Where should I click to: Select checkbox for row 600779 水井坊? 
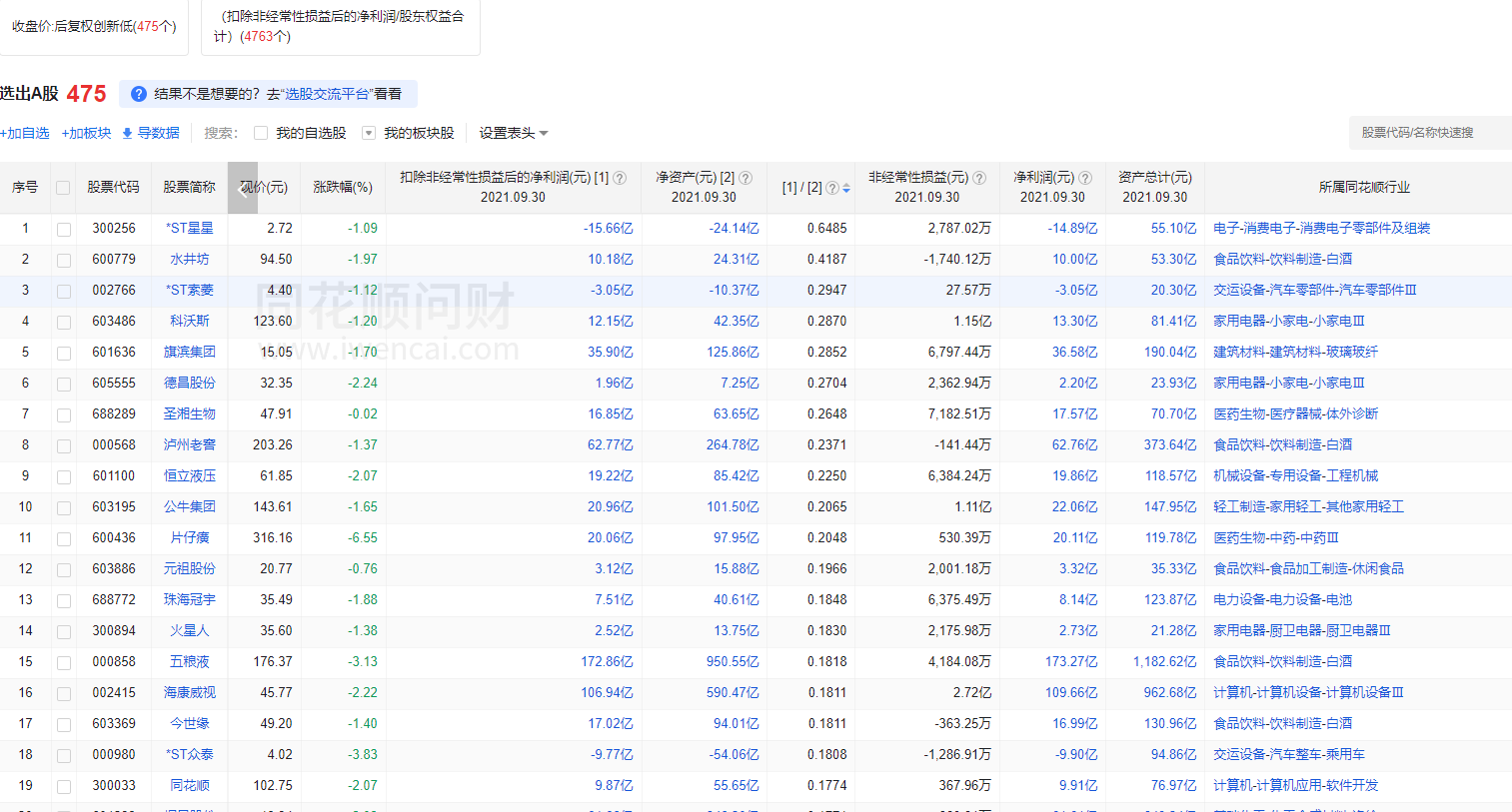[x=64, y=260]
